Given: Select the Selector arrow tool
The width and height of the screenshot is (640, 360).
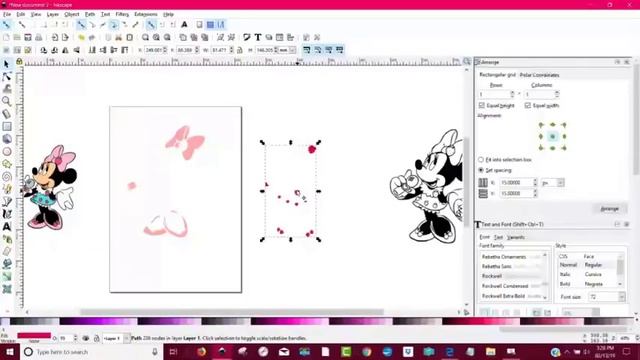Looking at the screenshot, I should pyautogui.click(x=7, y=64).
